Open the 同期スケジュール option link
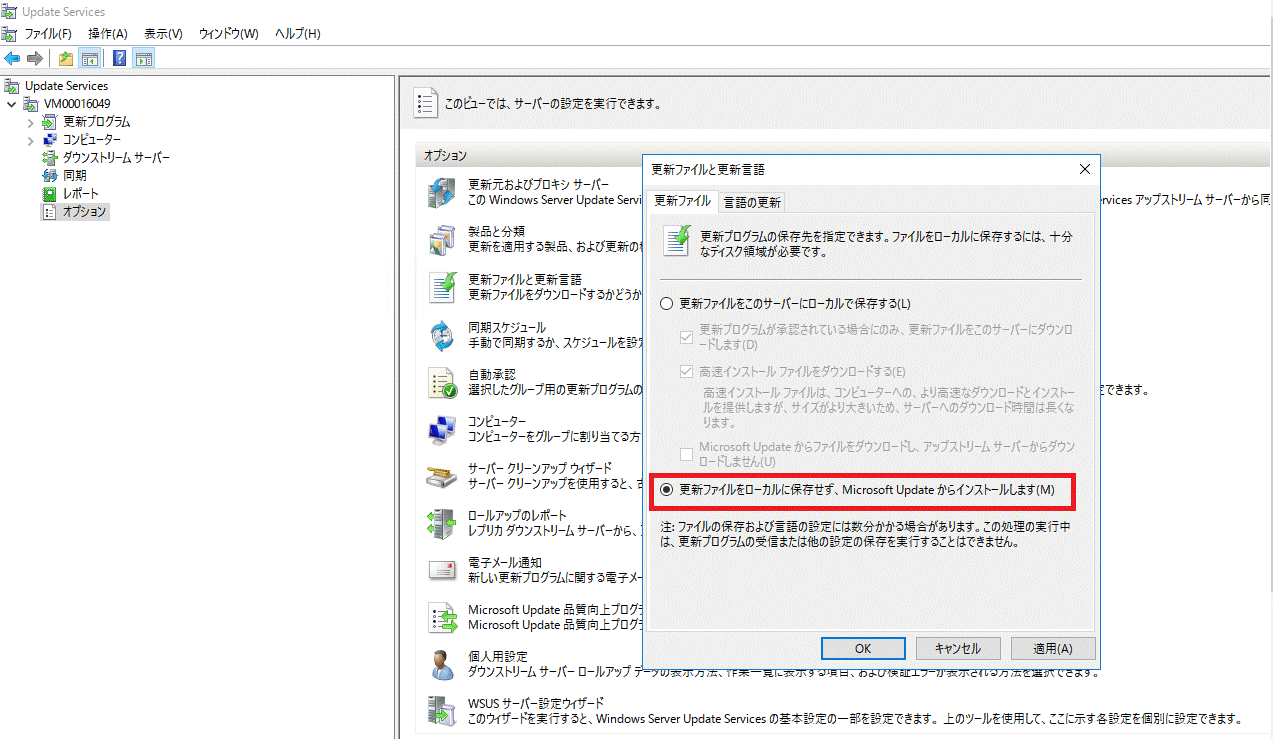The image size is (1273, 739). (x=507, y=327)
